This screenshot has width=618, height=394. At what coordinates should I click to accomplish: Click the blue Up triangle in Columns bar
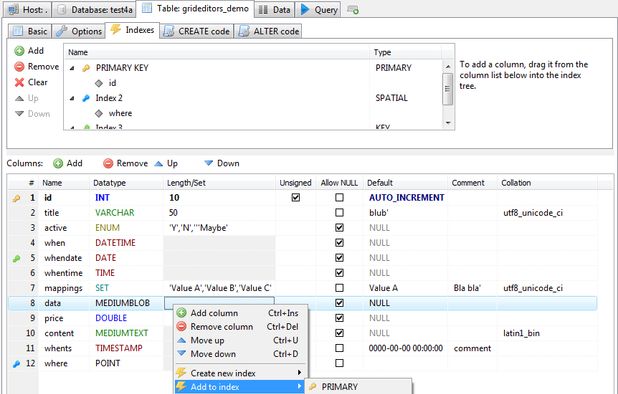point(158,164)
